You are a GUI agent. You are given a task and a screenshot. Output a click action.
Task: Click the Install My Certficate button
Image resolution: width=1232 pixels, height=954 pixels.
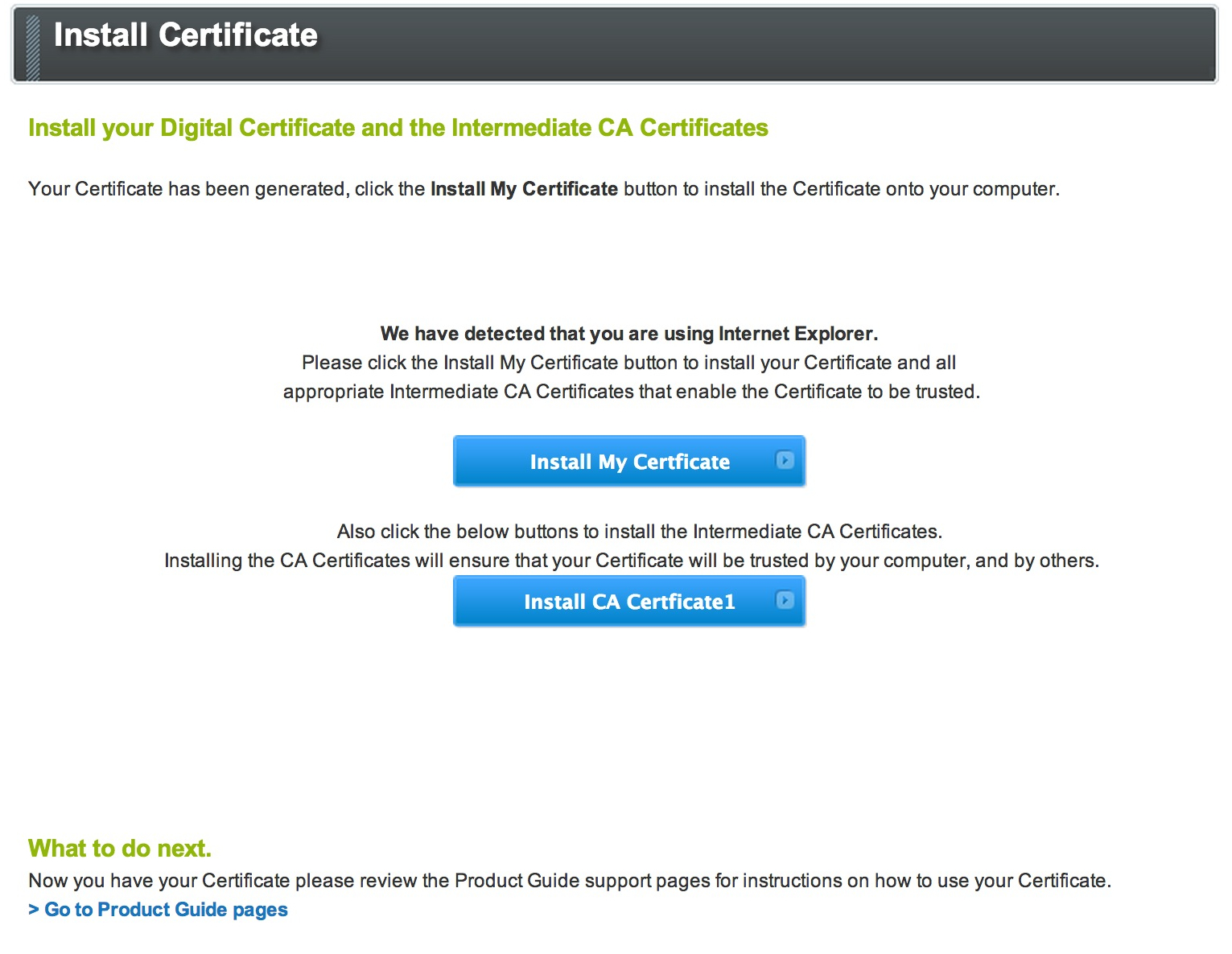click(x=628, y=462)
